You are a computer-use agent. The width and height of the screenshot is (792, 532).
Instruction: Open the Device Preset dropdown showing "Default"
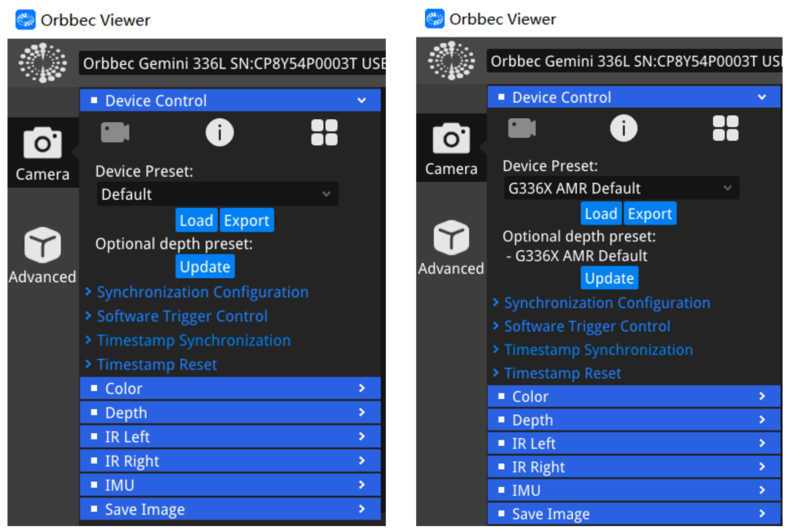click(217, 194)
